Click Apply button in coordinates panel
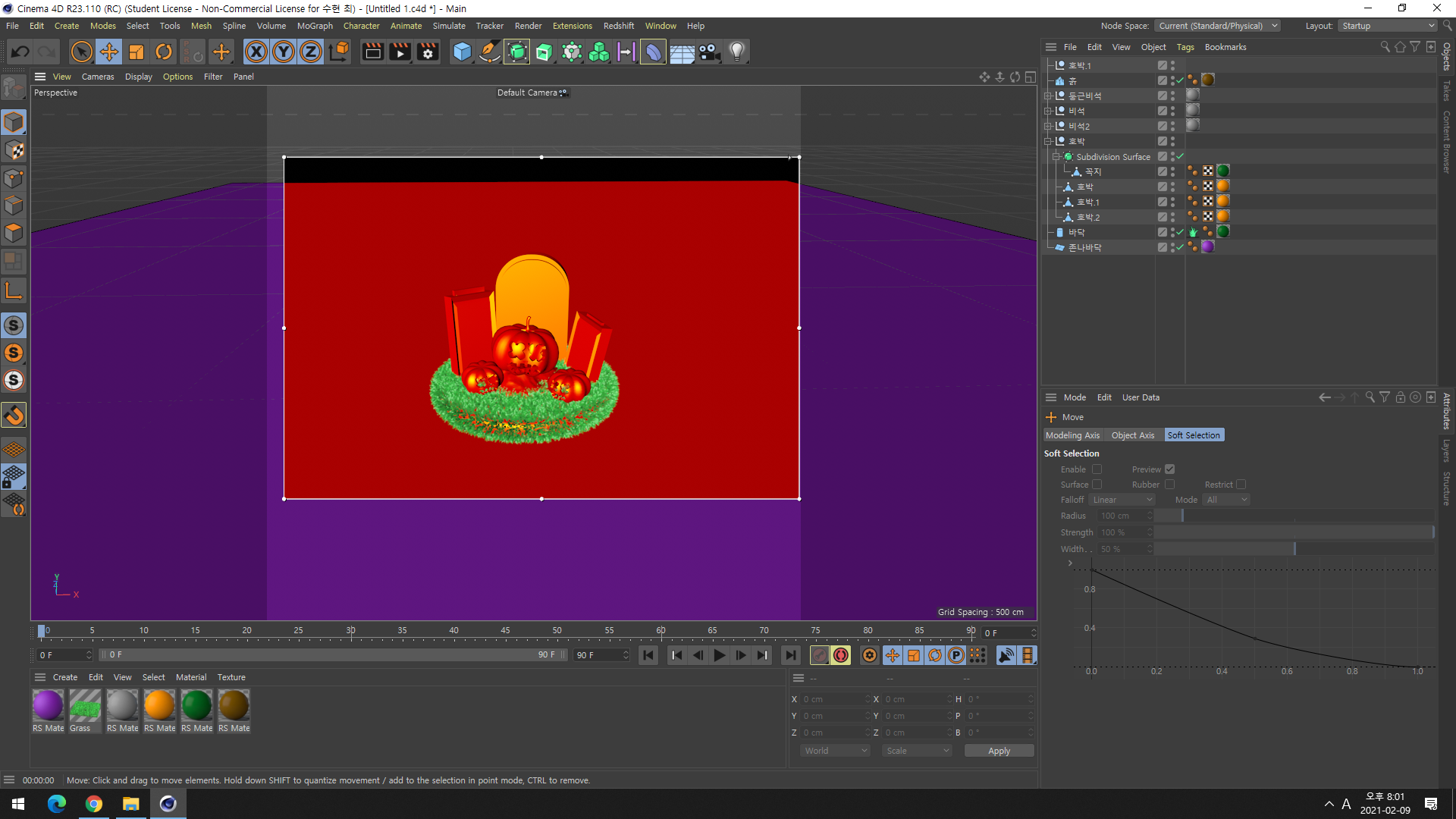This screenshot has height=819, width=1456. pyautogui.click(x=998, y=751)
